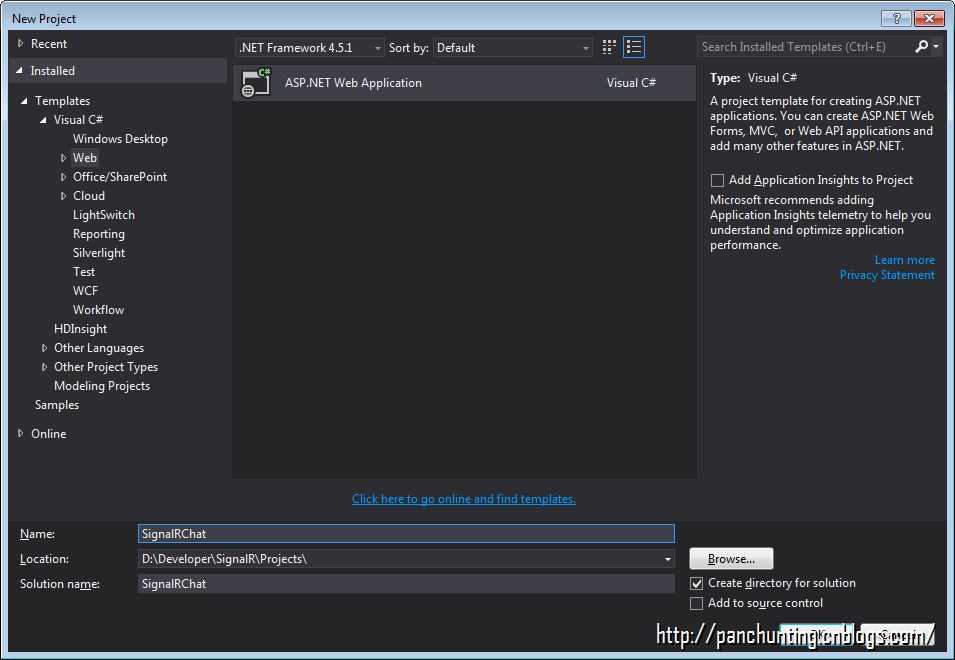Open search options dropdown arrow
The width and height of the screenshot is (955, 660).
click(x=936, y=47)
